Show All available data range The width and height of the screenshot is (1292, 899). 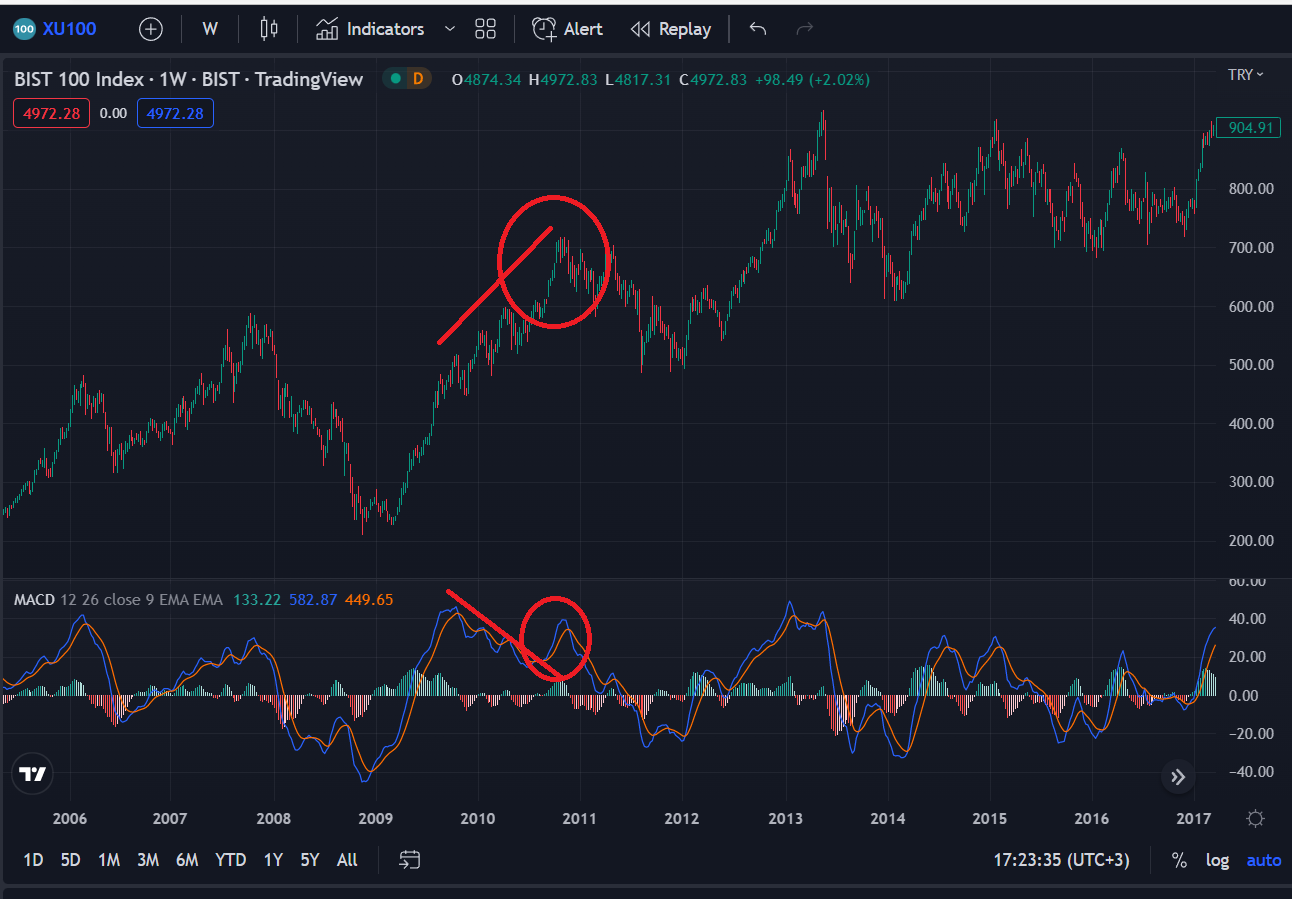(x=347, y=860)
